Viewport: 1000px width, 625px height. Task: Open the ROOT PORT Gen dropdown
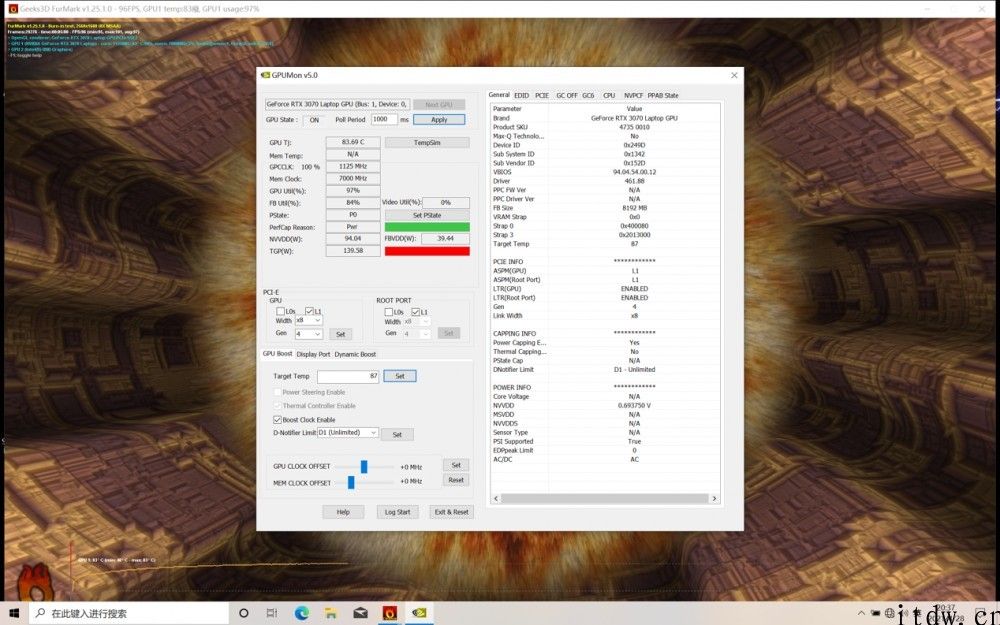click(417, 334)
